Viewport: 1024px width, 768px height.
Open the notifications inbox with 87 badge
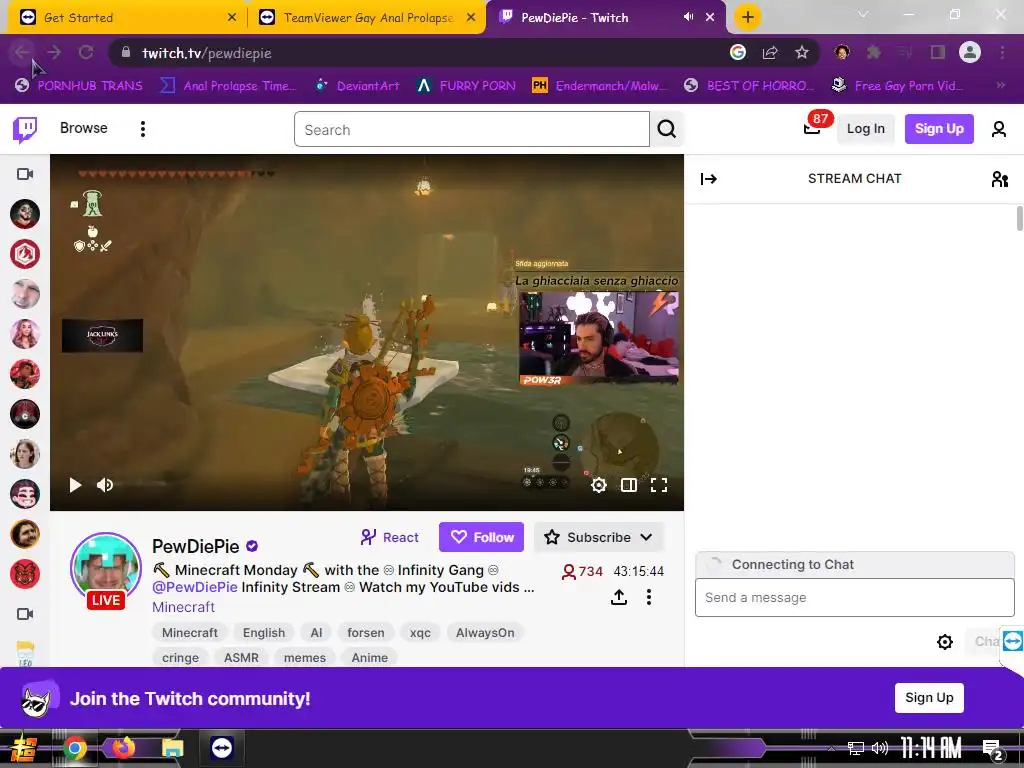tap(812, 127)
